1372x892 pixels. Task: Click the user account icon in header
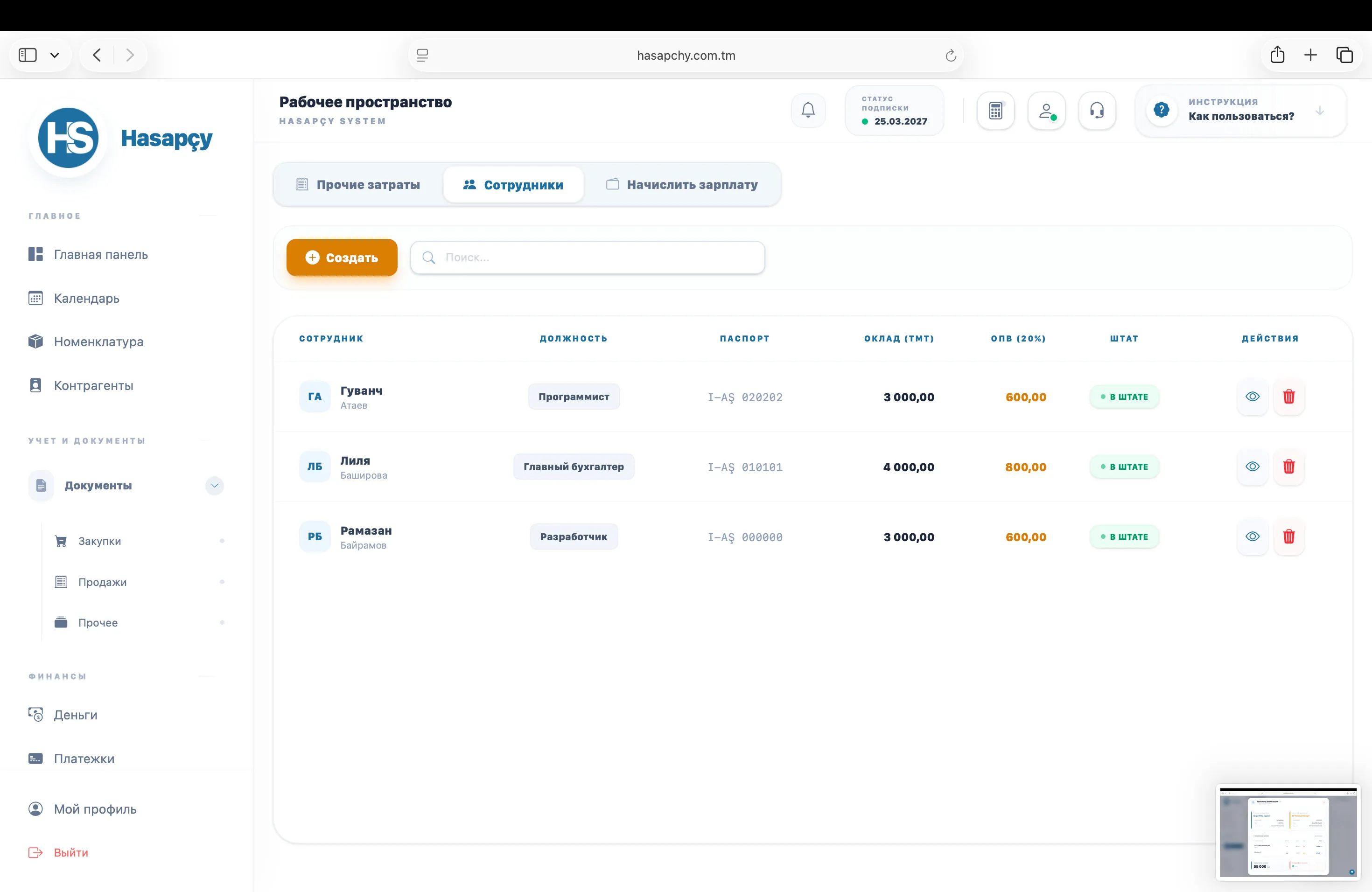pyautogui.click(x=1046, y=110)
